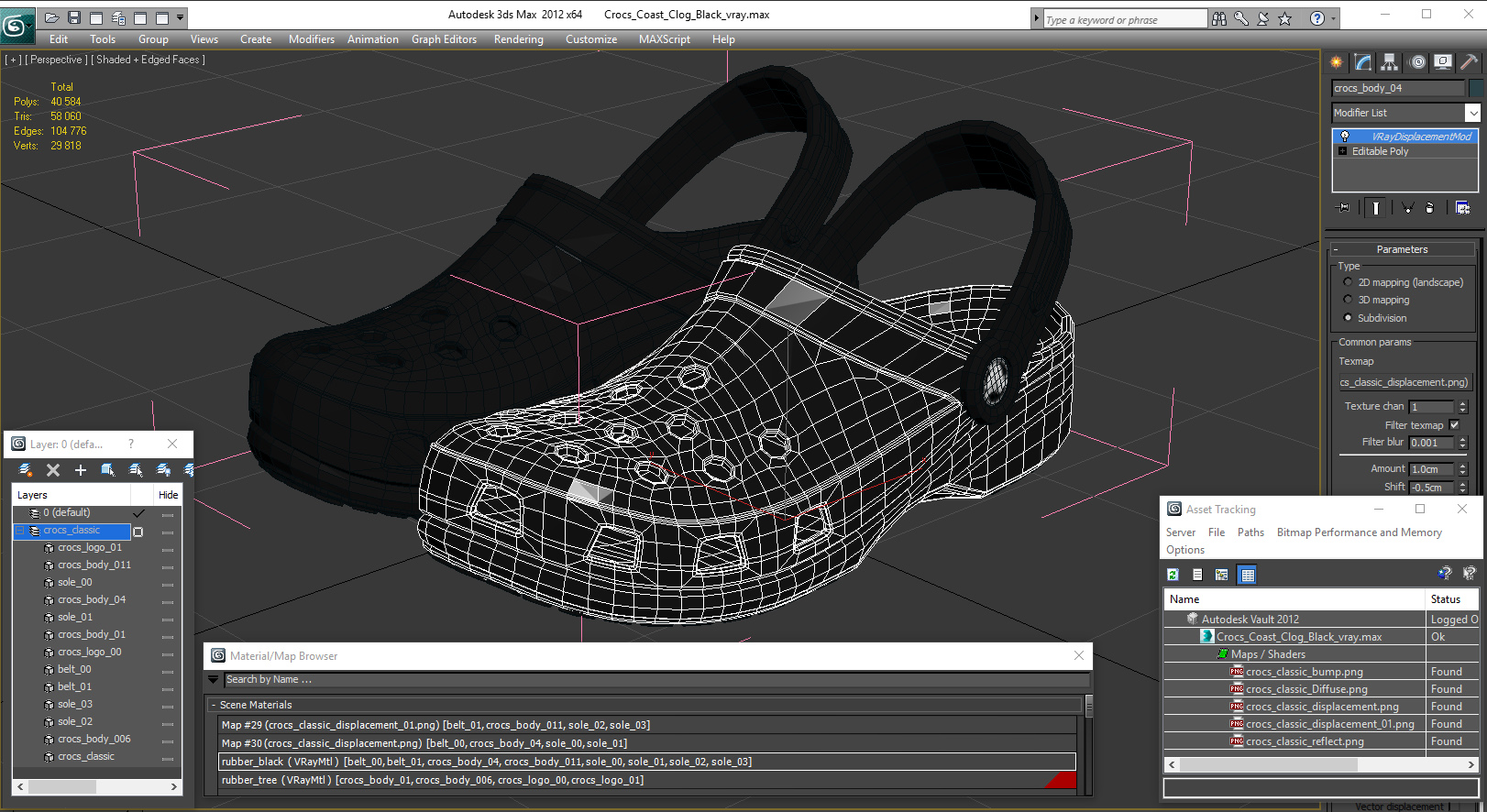Toggle Hide for belt_00 row
The image size is (1487, 812).
point(168,671)
